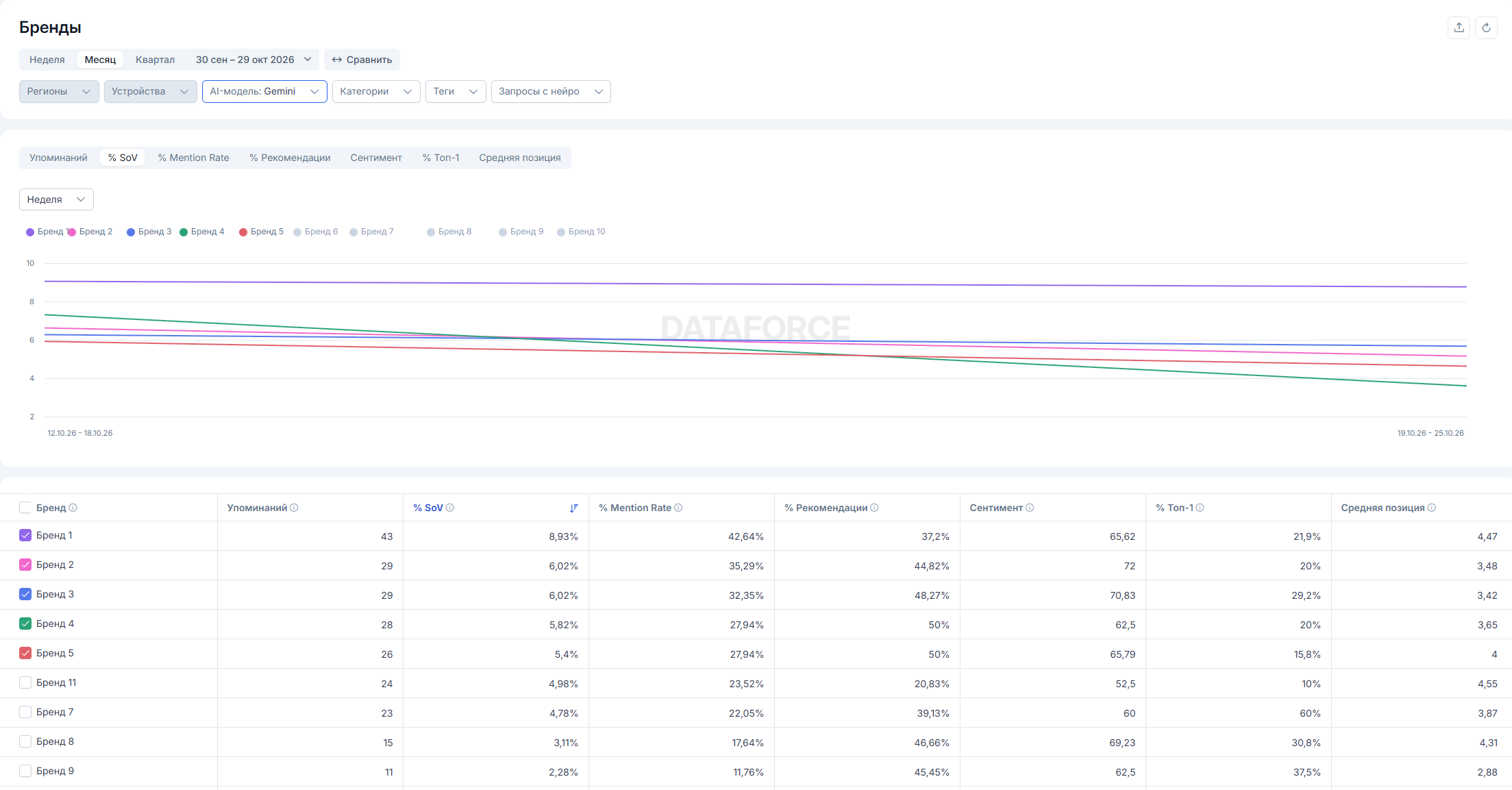
Task: Toggle Бренд 8 legend marker in chart
Action: point(431,232)
